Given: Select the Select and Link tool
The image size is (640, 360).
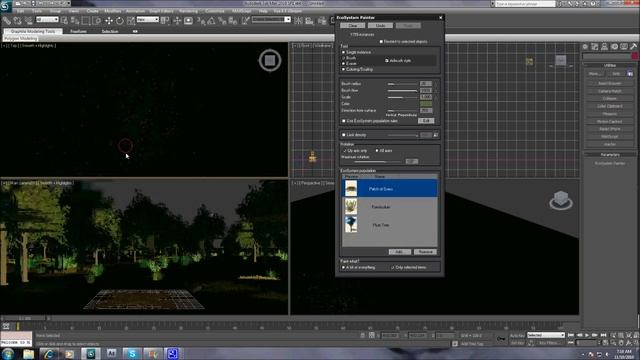Looking at the screenshot, I should tap(7, 20).
